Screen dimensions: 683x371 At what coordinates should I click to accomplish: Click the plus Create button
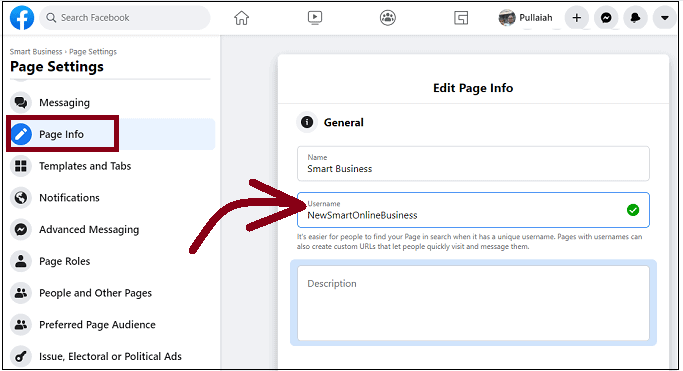pos(577,18)
